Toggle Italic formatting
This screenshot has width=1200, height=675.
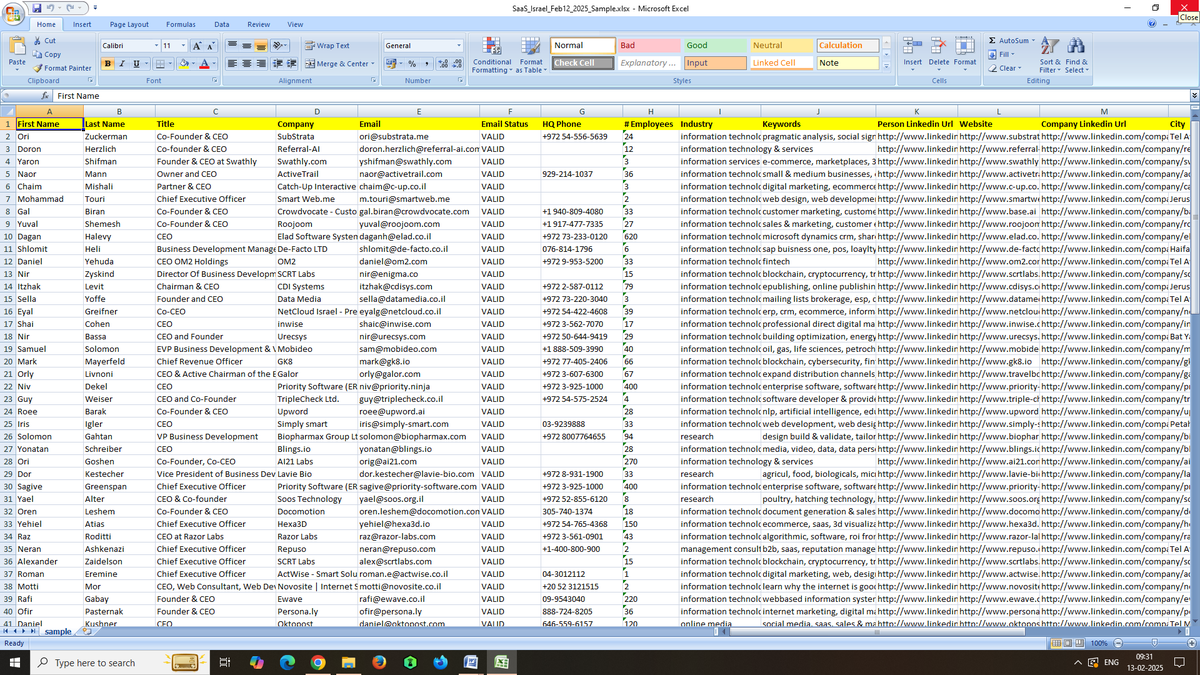coord(121,64)
